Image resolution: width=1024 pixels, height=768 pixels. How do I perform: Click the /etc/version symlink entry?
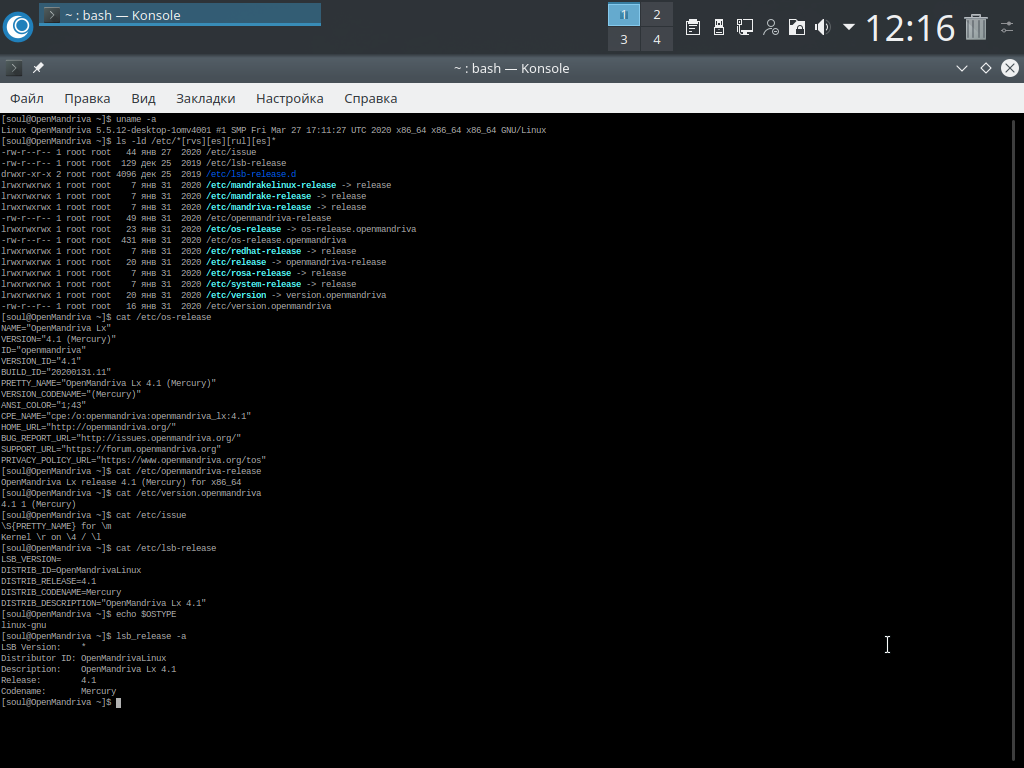(x=236, y=295)
